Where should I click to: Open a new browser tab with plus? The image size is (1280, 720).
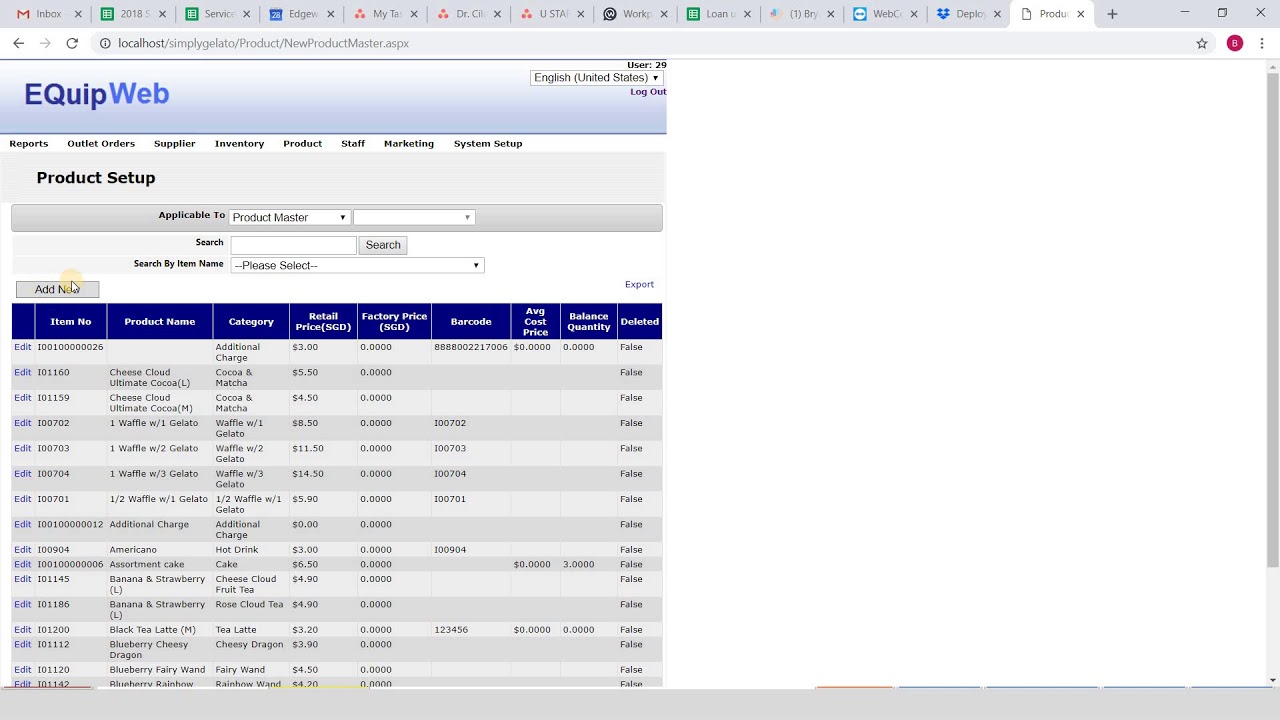click(1112, 14)
